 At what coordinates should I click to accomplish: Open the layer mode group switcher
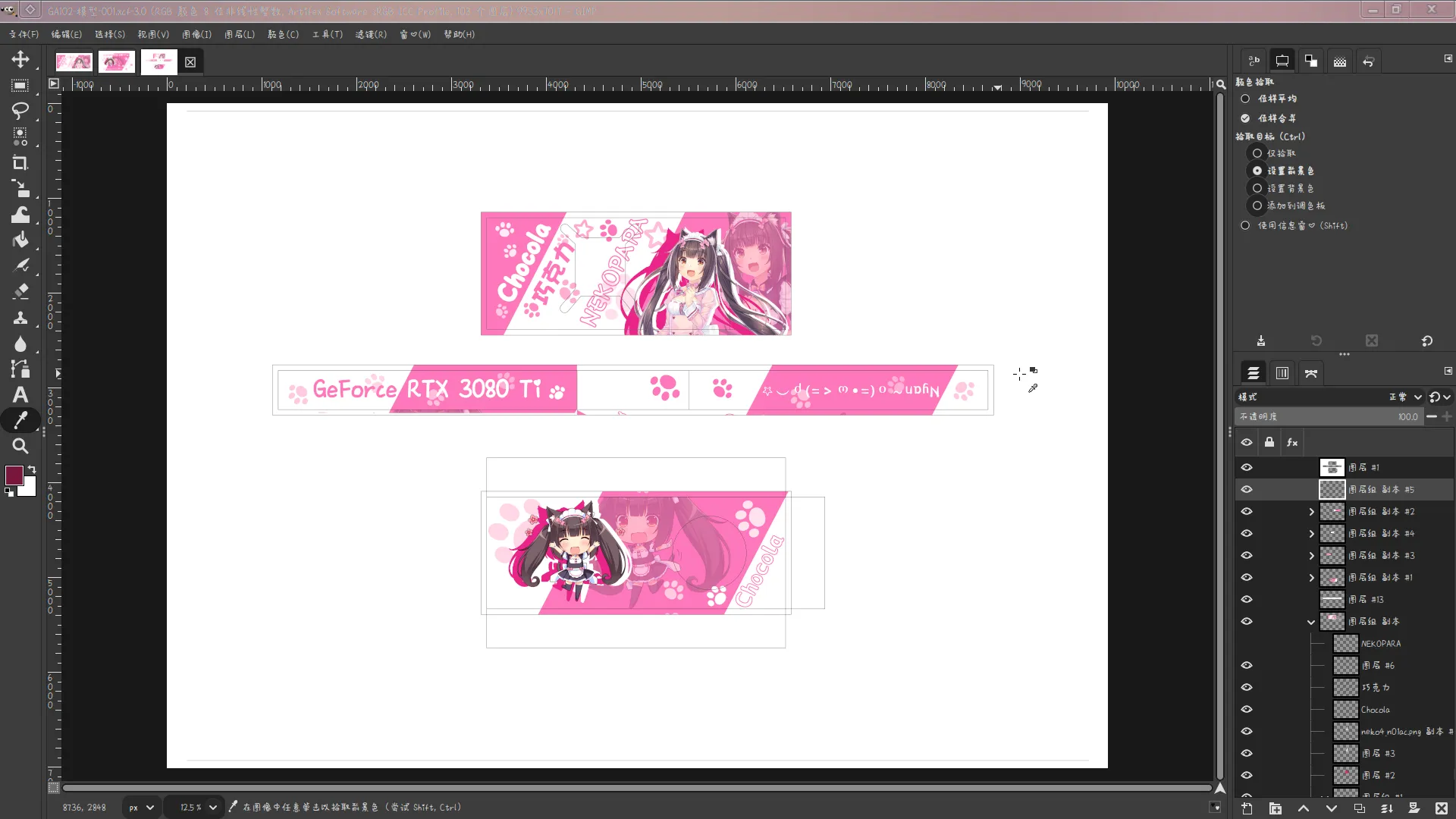click(x=1439, y=397)
